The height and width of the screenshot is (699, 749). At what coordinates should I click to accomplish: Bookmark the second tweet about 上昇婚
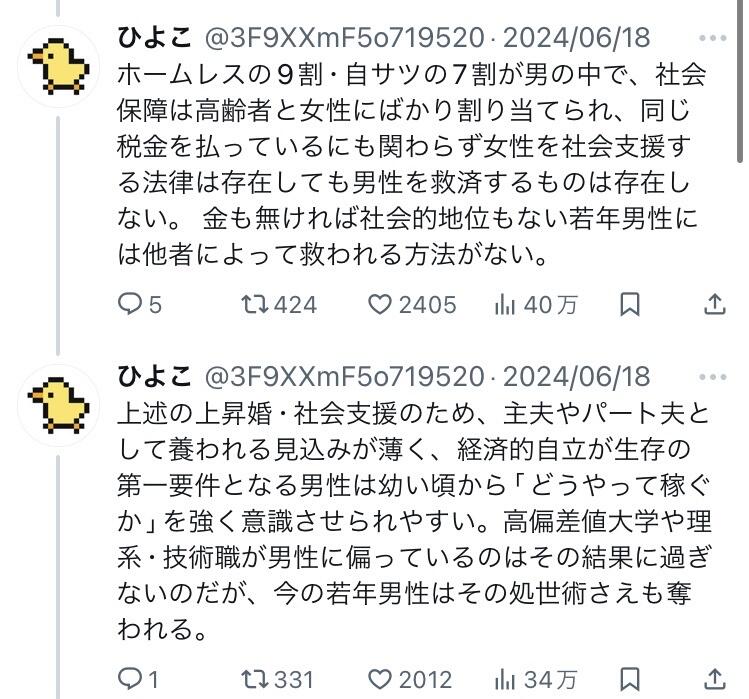tap(629, 680)
